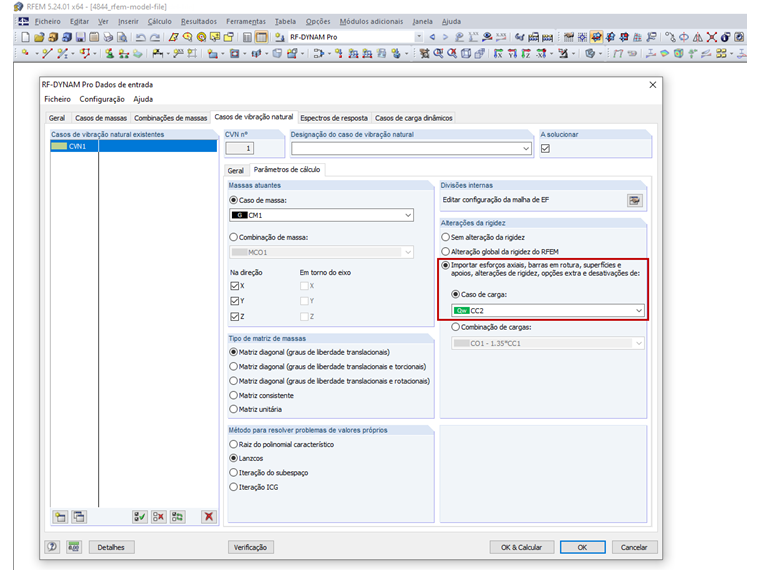
Task: Click the Detalhes button
Action: (x=111, y=547)
